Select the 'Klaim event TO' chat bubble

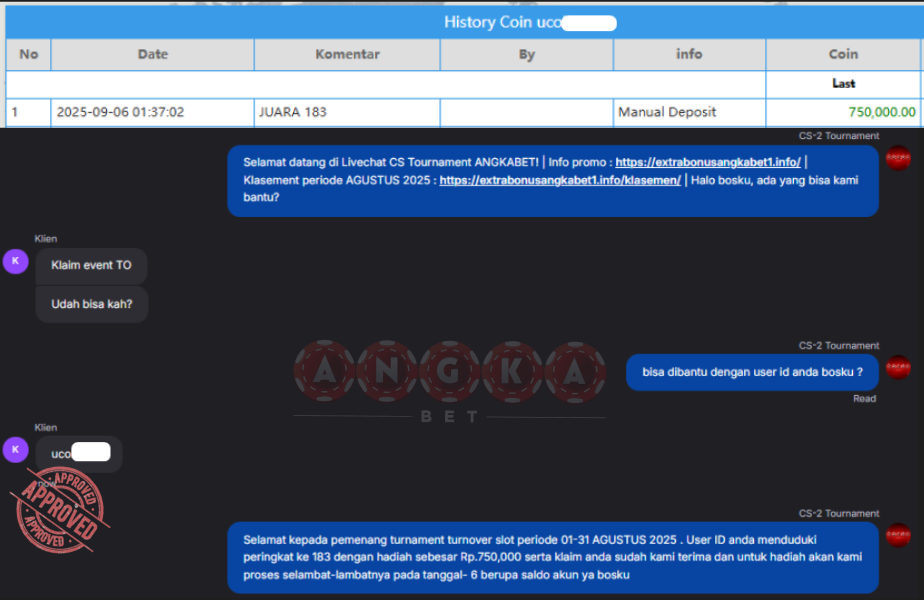[x=91, y=266]
